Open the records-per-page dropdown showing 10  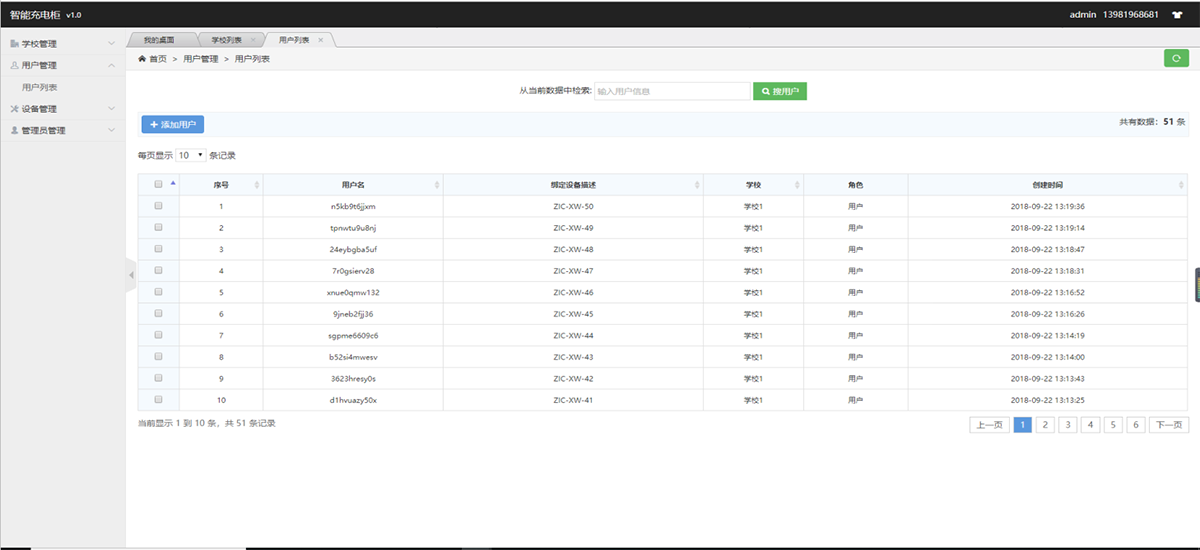coord(191,156)
